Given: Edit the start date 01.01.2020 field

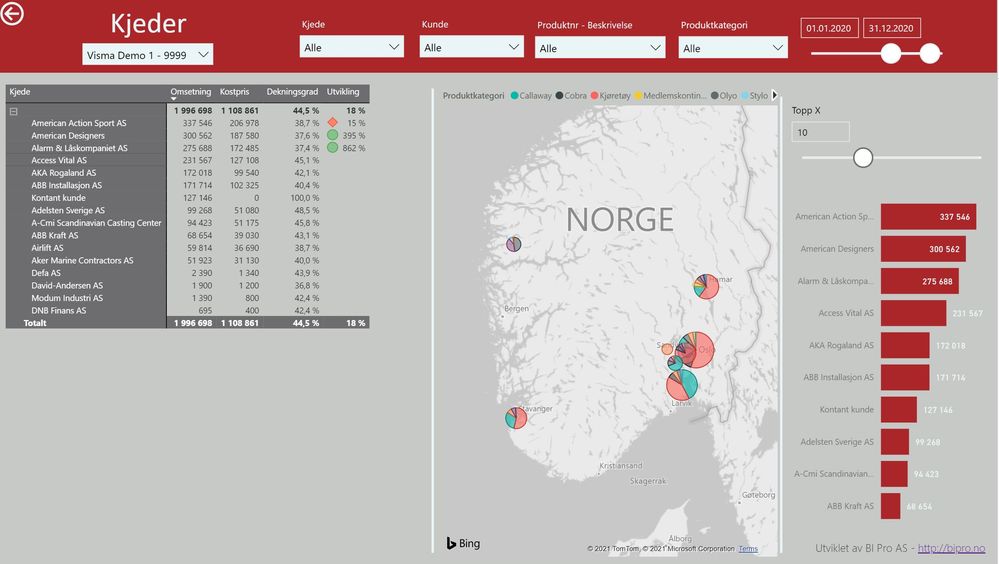Looking at the screenshot, I should 829,28.
